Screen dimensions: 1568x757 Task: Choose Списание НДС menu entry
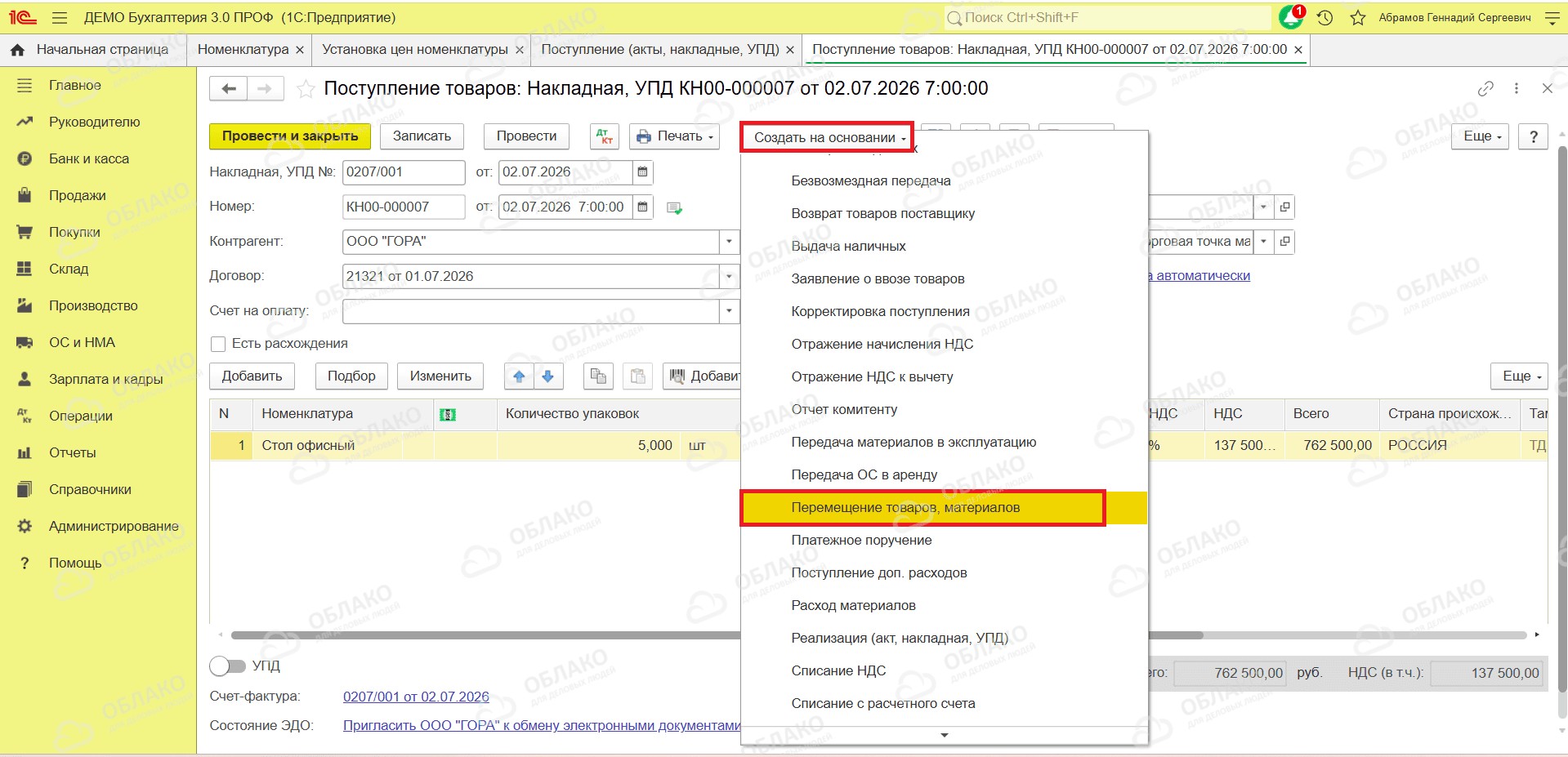[x=945, y=671]
